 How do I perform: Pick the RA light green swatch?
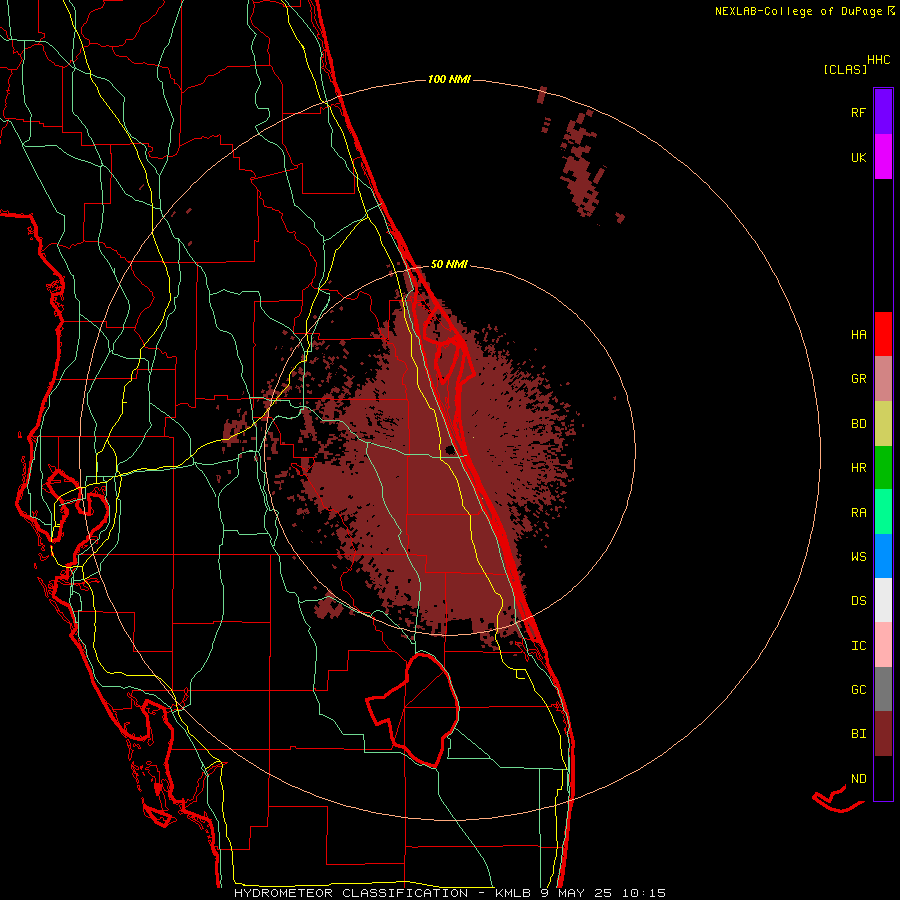(x=883, y=512)
